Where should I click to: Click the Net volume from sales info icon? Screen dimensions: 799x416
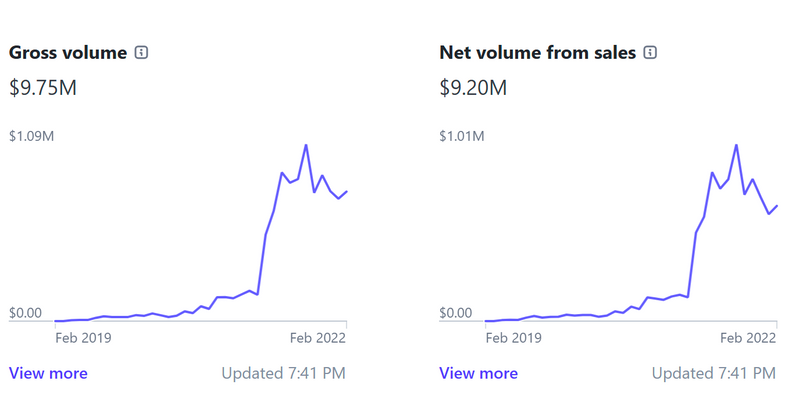click(651, 53)
